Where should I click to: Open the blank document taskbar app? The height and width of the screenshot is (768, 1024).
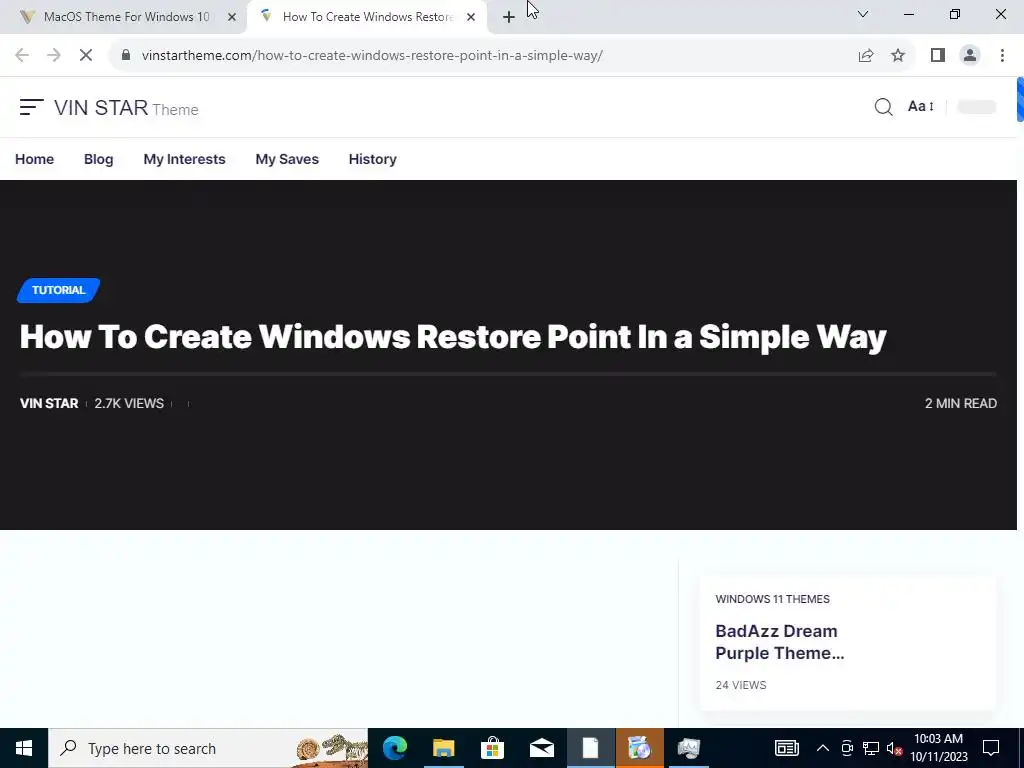590,748
